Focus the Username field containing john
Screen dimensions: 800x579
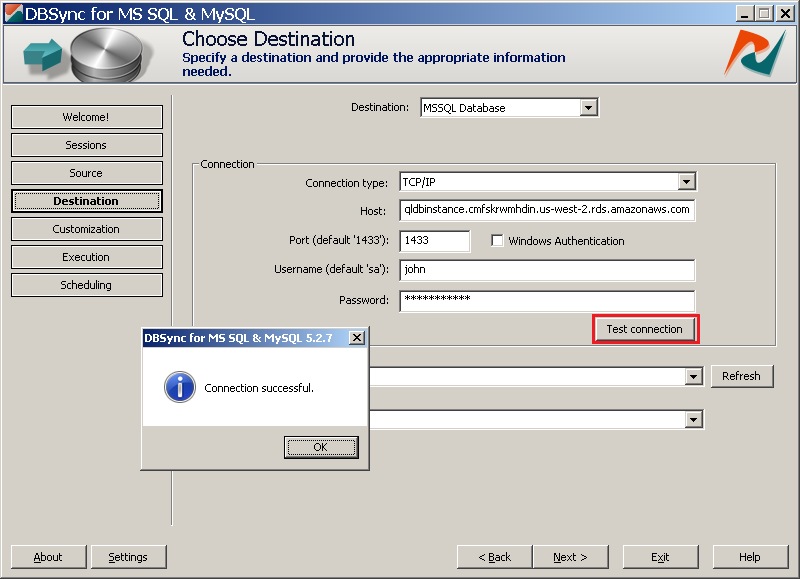[x=547, y=270]
